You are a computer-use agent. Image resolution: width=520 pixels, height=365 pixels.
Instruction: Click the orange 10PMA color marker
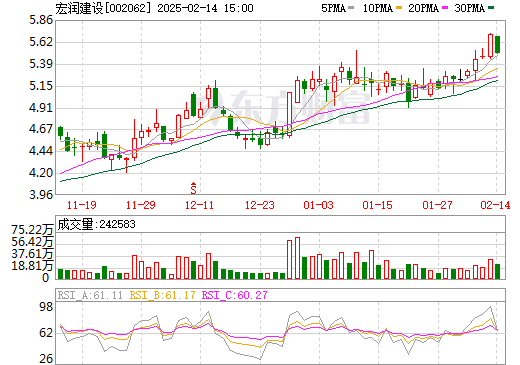[x=399, y=7]
